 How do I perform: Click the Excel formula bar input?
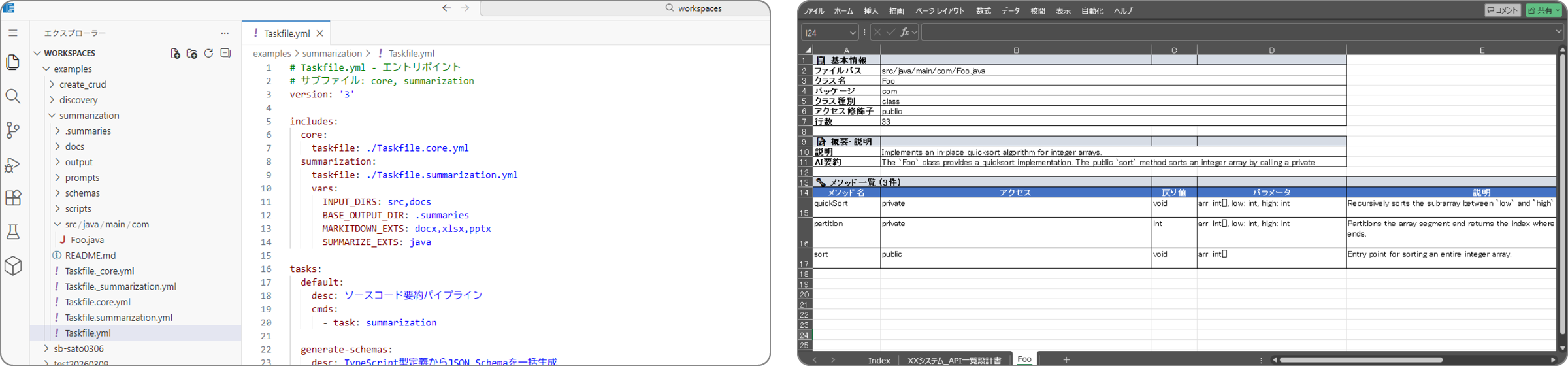(1235, 32)
